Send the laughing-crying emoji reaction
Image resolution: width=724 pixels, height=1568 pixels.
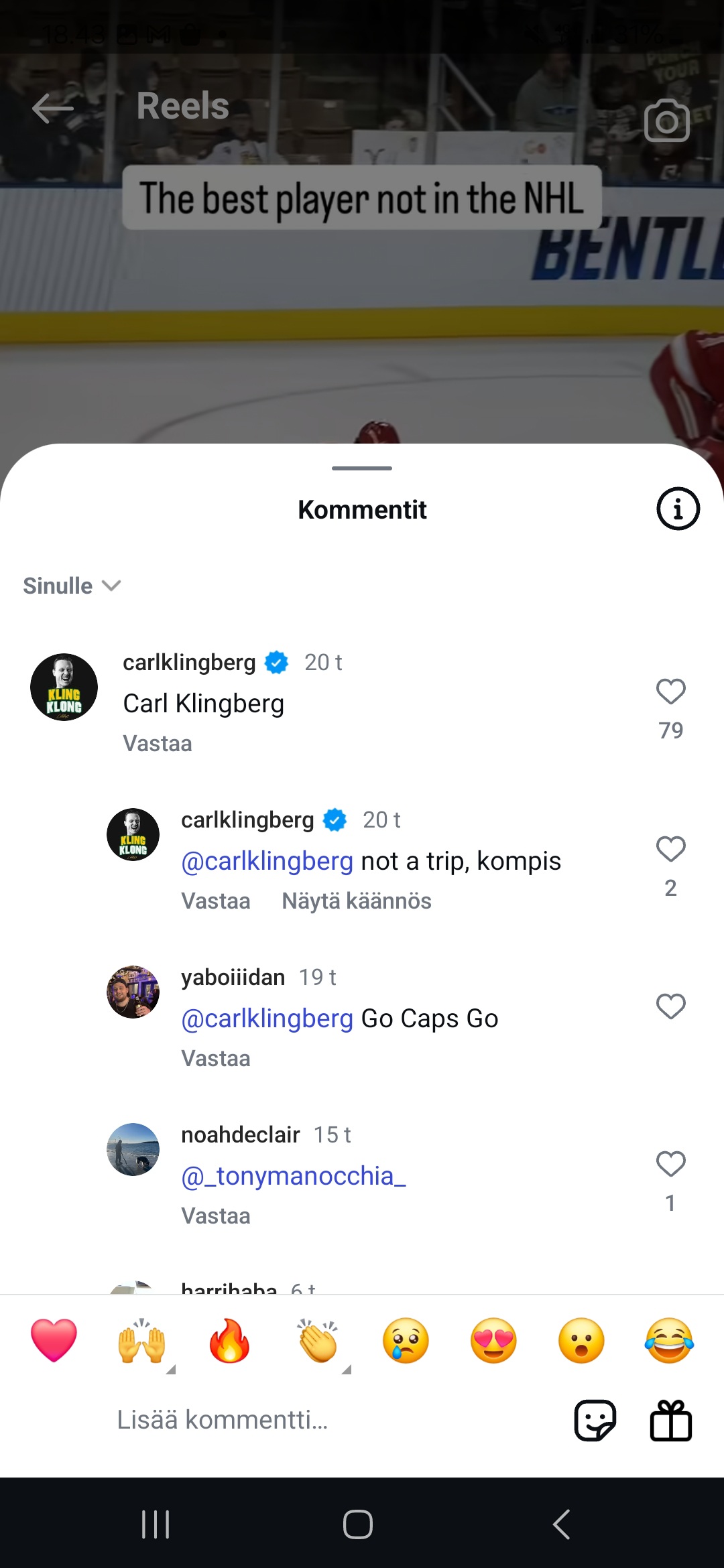pos(668,1341)
